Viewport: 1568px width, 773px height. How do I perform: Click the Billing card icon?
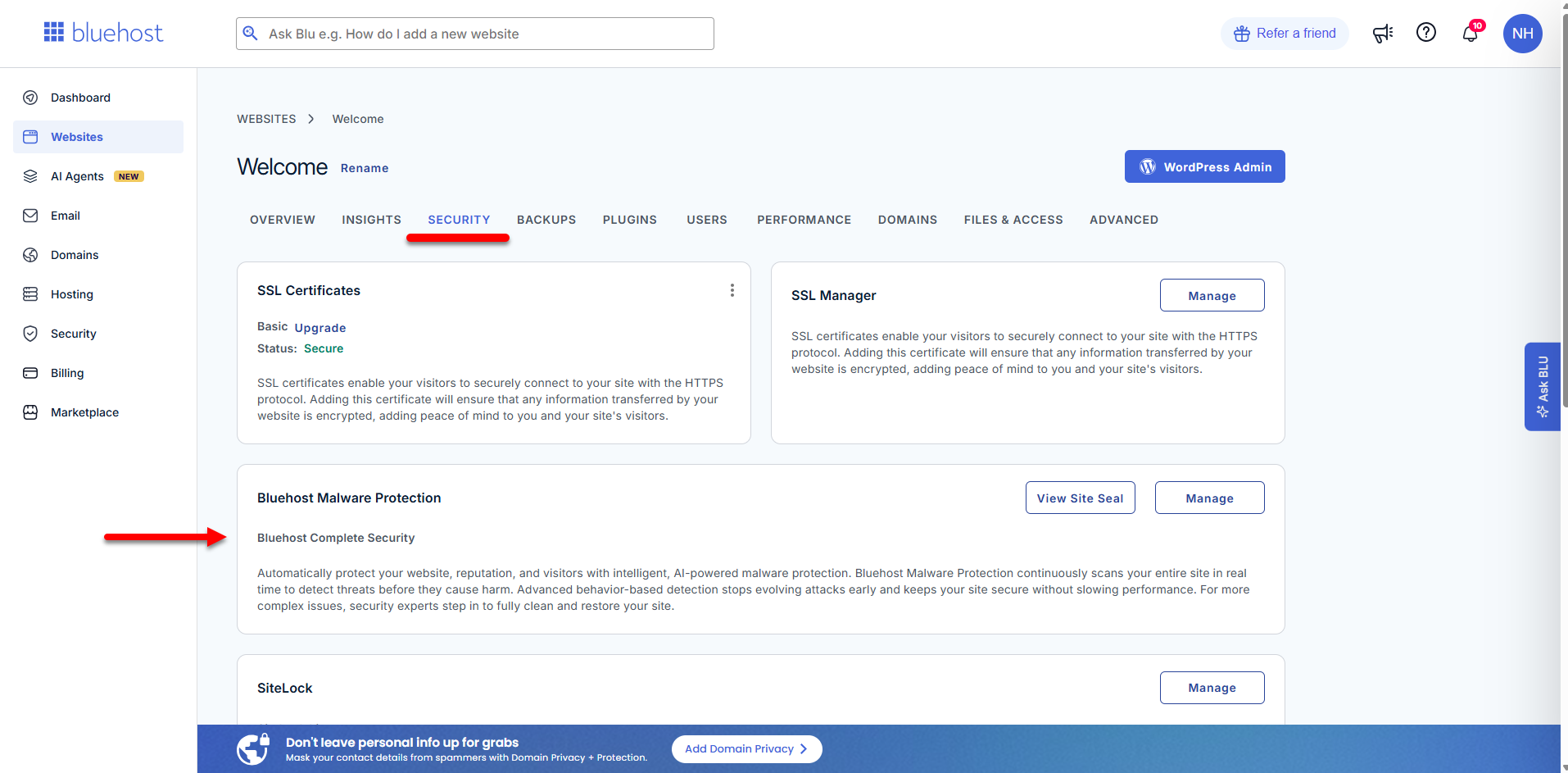(30, 373)
